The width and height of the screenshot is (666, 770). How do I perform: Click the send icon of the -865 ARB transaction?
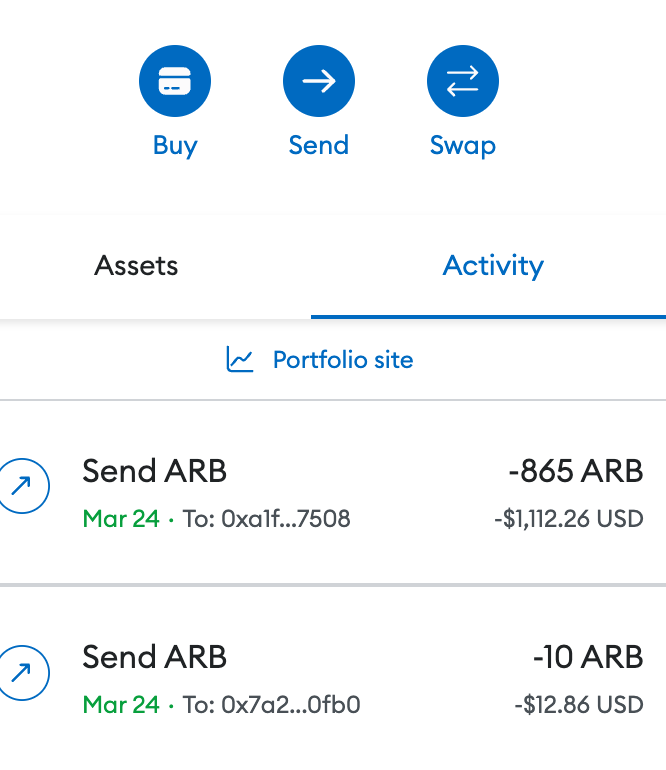22,486
